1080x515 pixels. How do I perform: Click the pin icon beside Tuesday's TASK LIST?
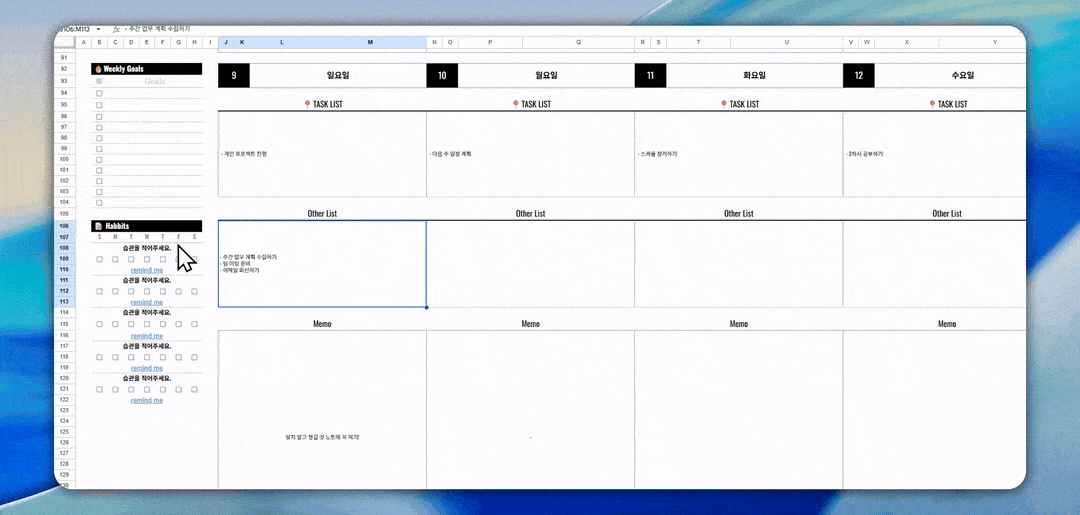click(724, 104)
